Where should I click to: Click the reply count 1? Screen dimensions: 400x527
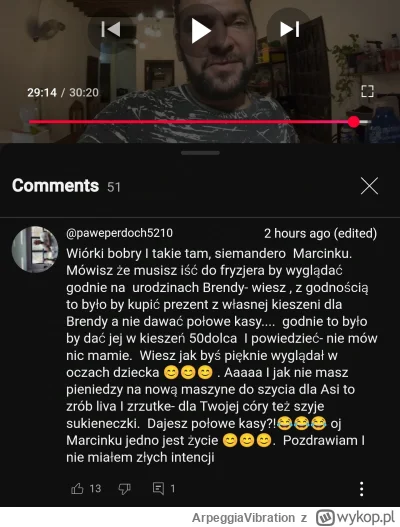pos(173,488)
